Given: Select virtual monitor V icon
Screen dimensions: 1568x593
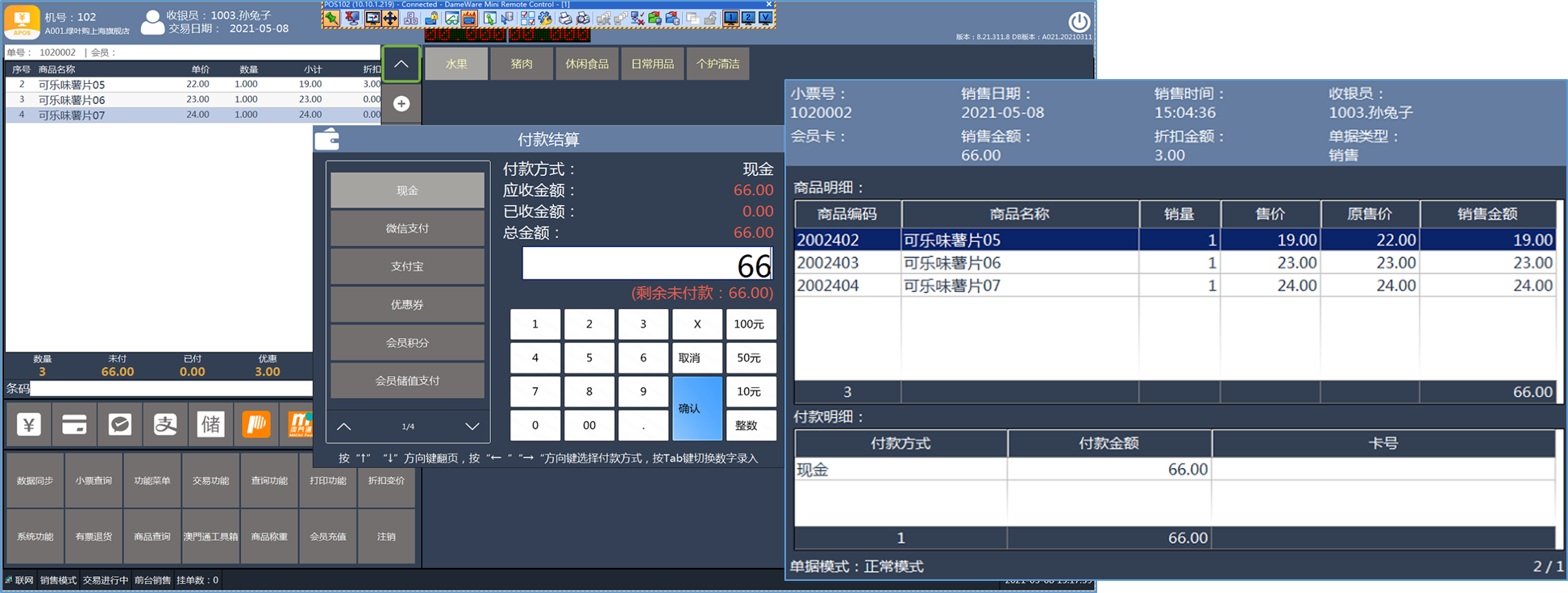Looking at the screenshot, I should tap(766, 18).
